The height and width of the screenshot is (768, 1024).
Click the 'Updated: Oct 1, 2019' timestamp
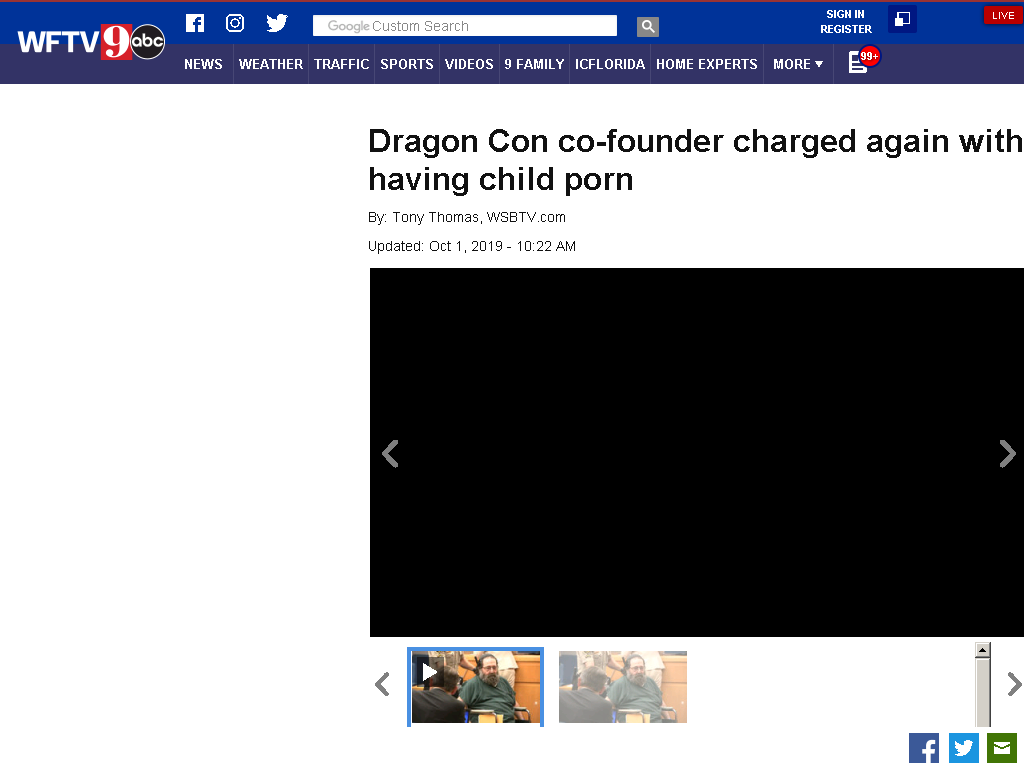(472, 246)
